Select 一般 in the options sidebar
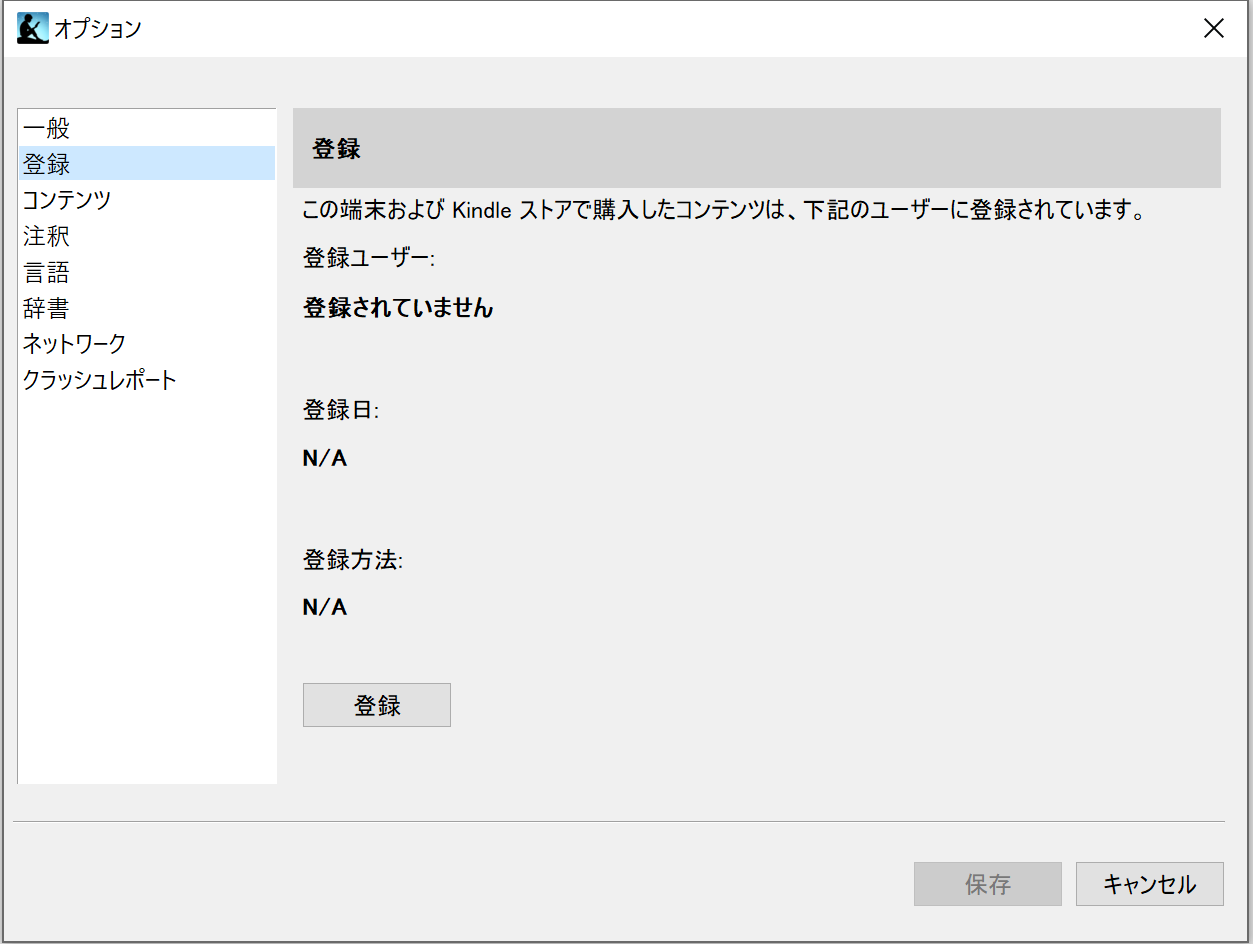1253x944 pixels. [x=47, y=128]
